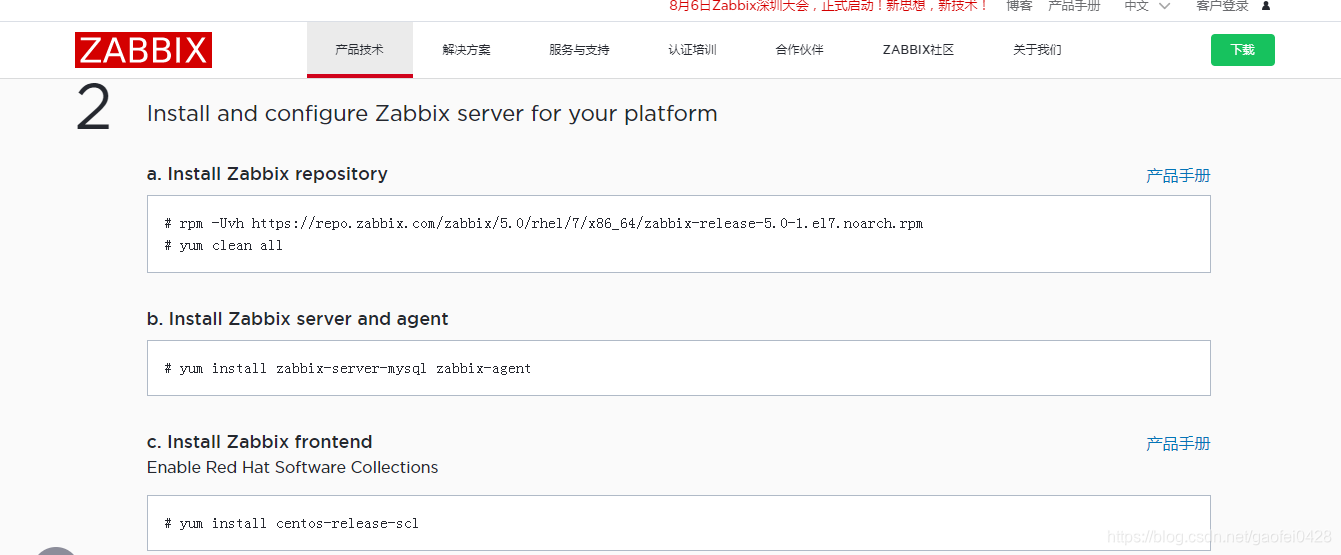Viewport: 1341px width, 555px height.
Task: Open the 产品技术 menu tab
Action: point(360,50)
